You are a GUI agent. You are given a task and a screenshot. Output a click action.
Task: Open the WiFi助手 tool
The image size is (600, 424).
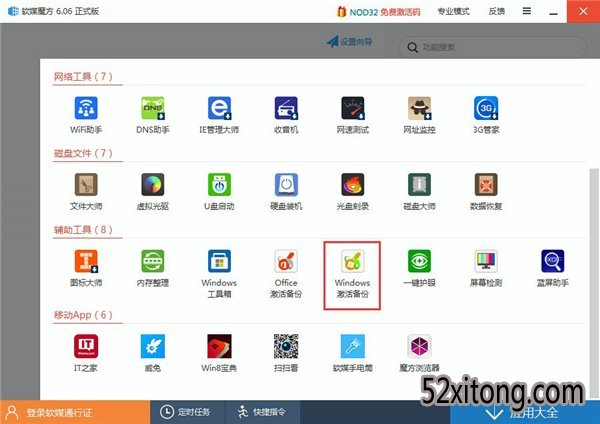click(x=86, y=108)
